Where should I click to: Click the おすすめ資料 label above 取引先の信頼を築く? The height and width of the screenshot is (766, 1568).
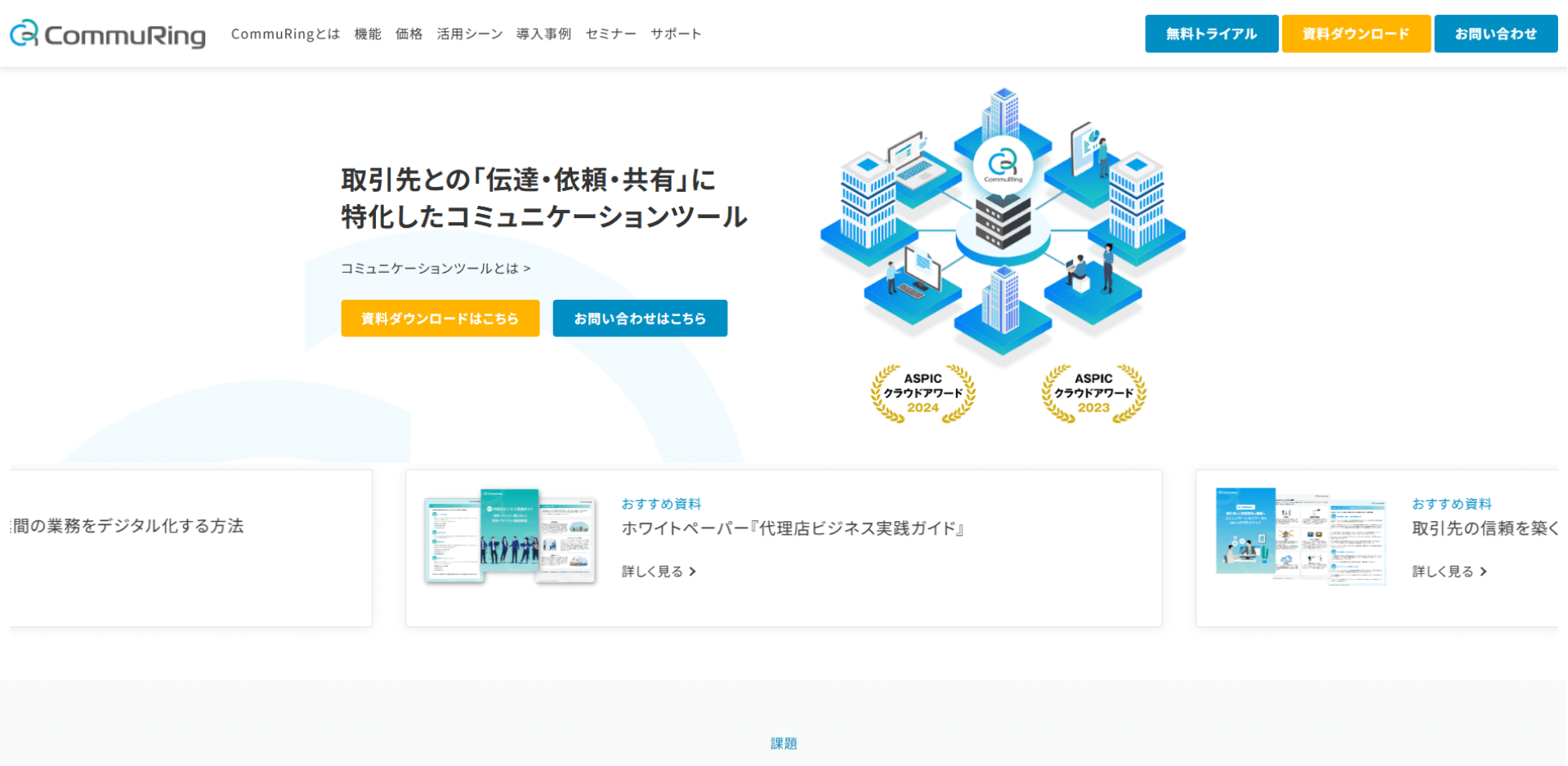(x=1452, y=504)
